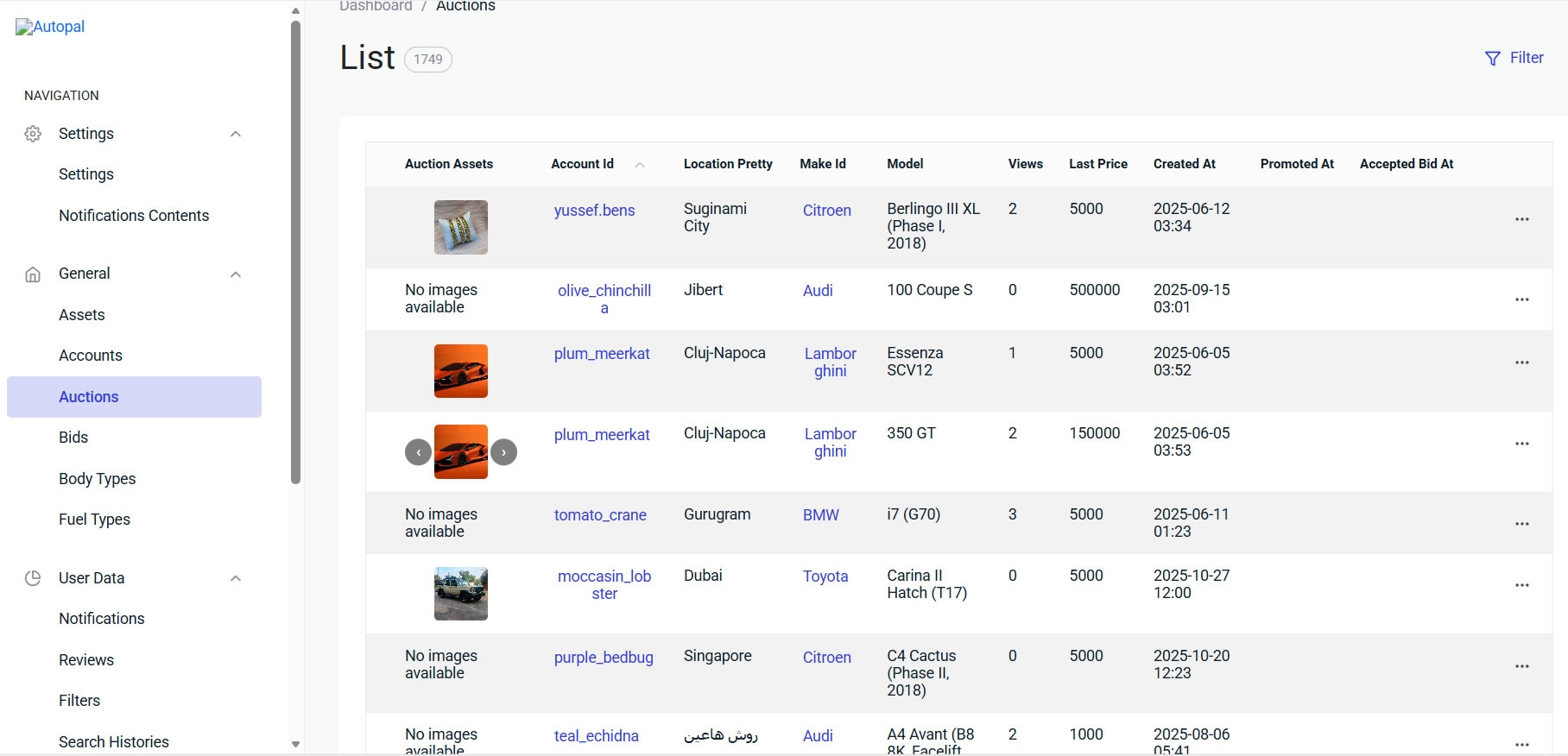Open three-dot menu for olive_chinchilla row
The height and width of the screenshot is (756, 1568).
click(1521, 299)
